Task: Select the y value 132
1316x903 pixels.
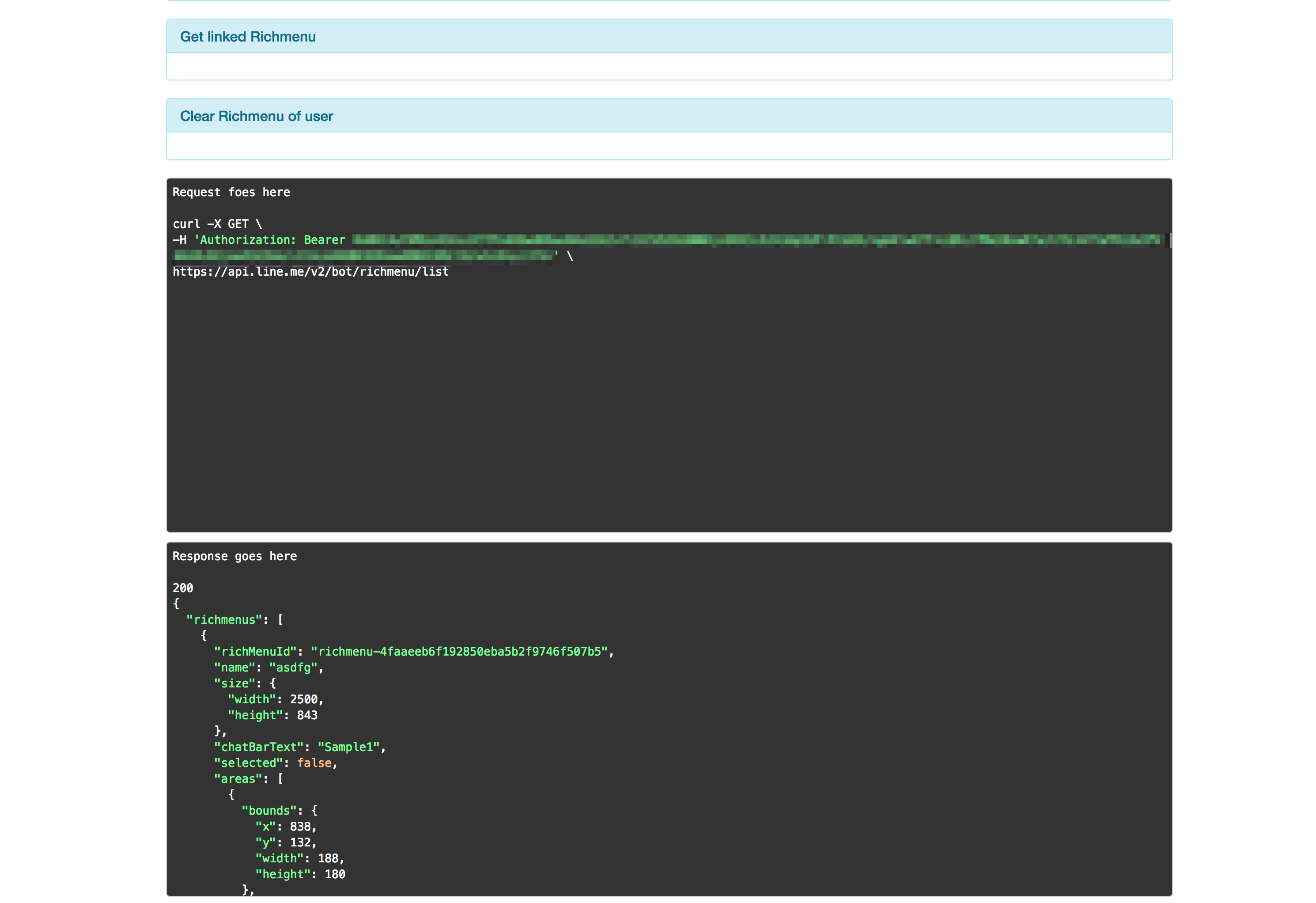Action: pyautogui.click(x=300, y=842)
